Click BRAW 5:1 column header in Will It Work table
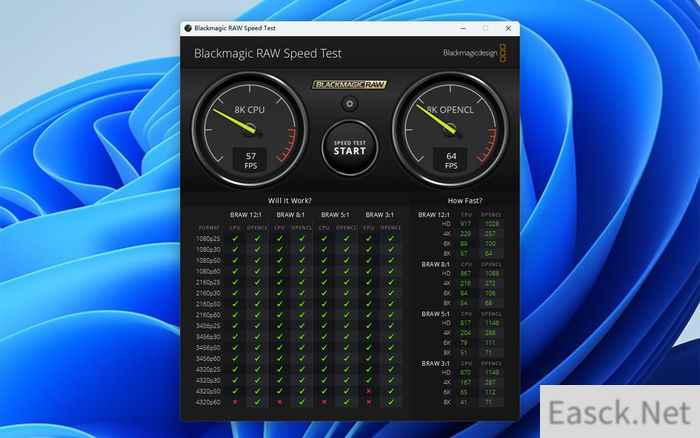700x438 pixels. click(x=335, y=215)
